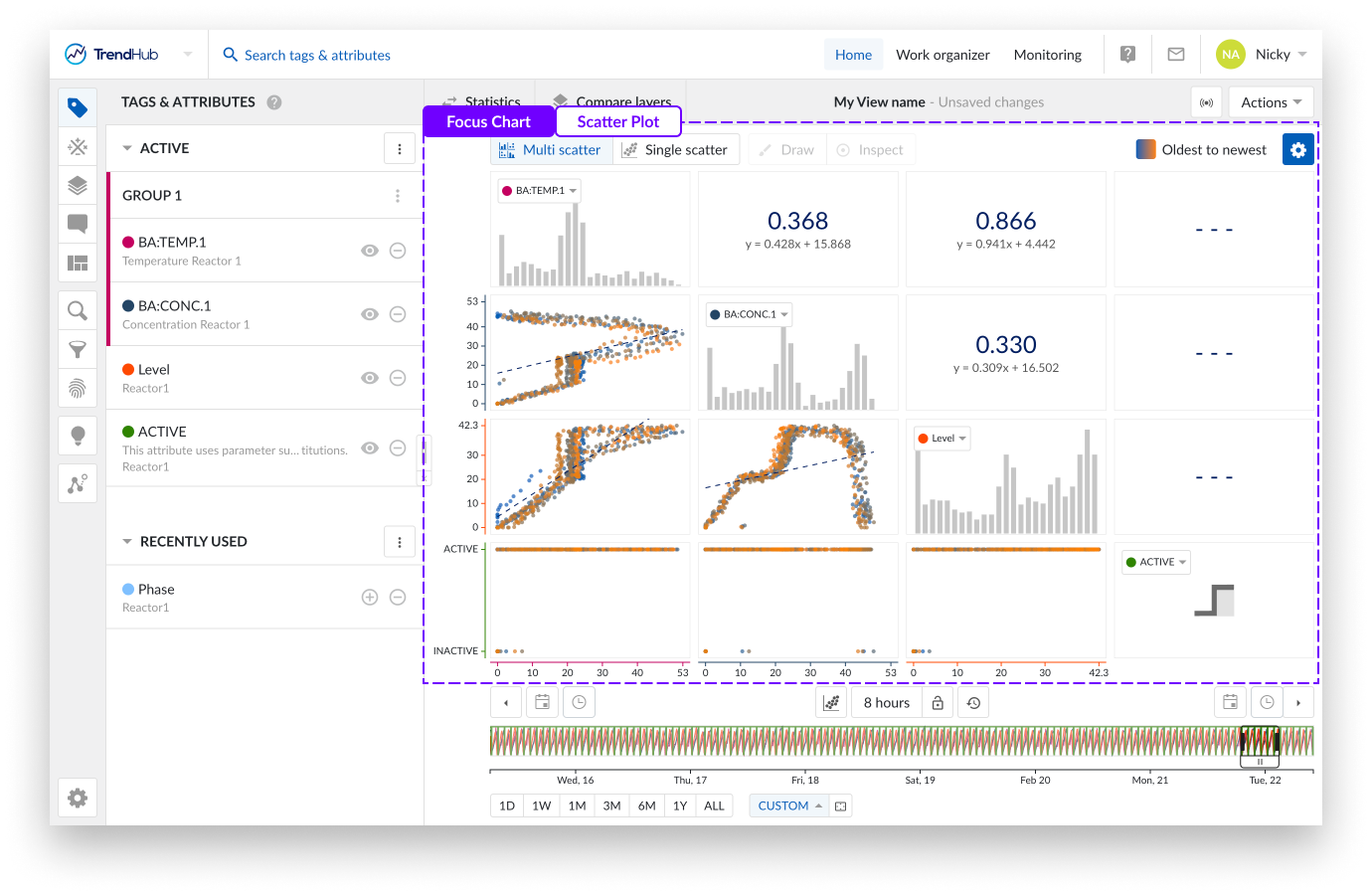Open the tag tool in left sidebar
Screen dimensions: 1372x895
point(78,107)
